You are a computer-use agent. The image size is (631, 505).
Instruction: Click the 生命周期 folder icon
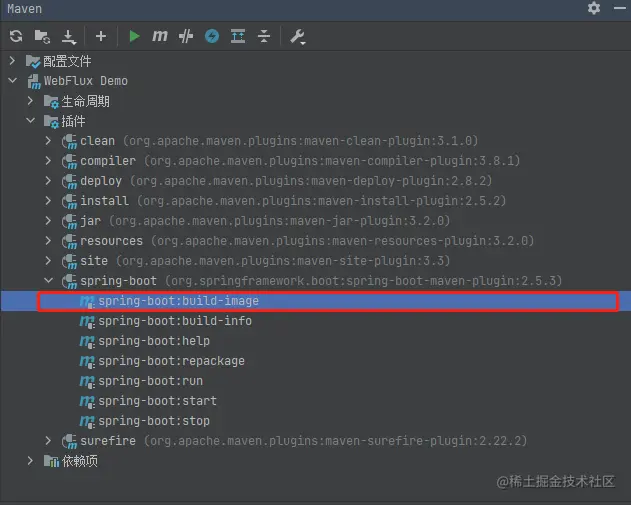click(51, 102)
